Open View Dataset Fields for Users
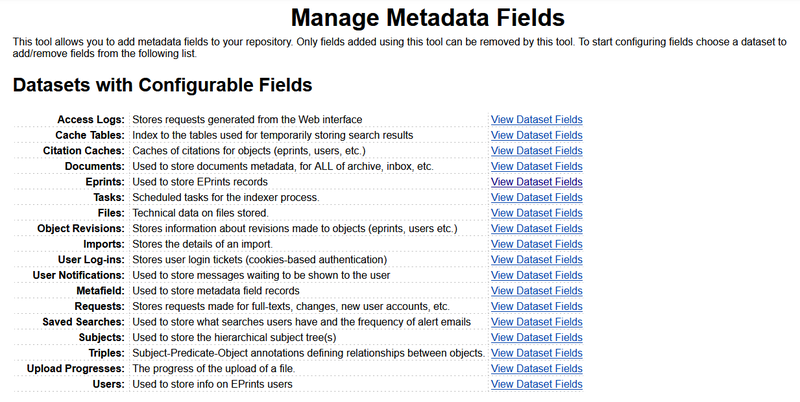The image size is (800, 402). [536, 384]
